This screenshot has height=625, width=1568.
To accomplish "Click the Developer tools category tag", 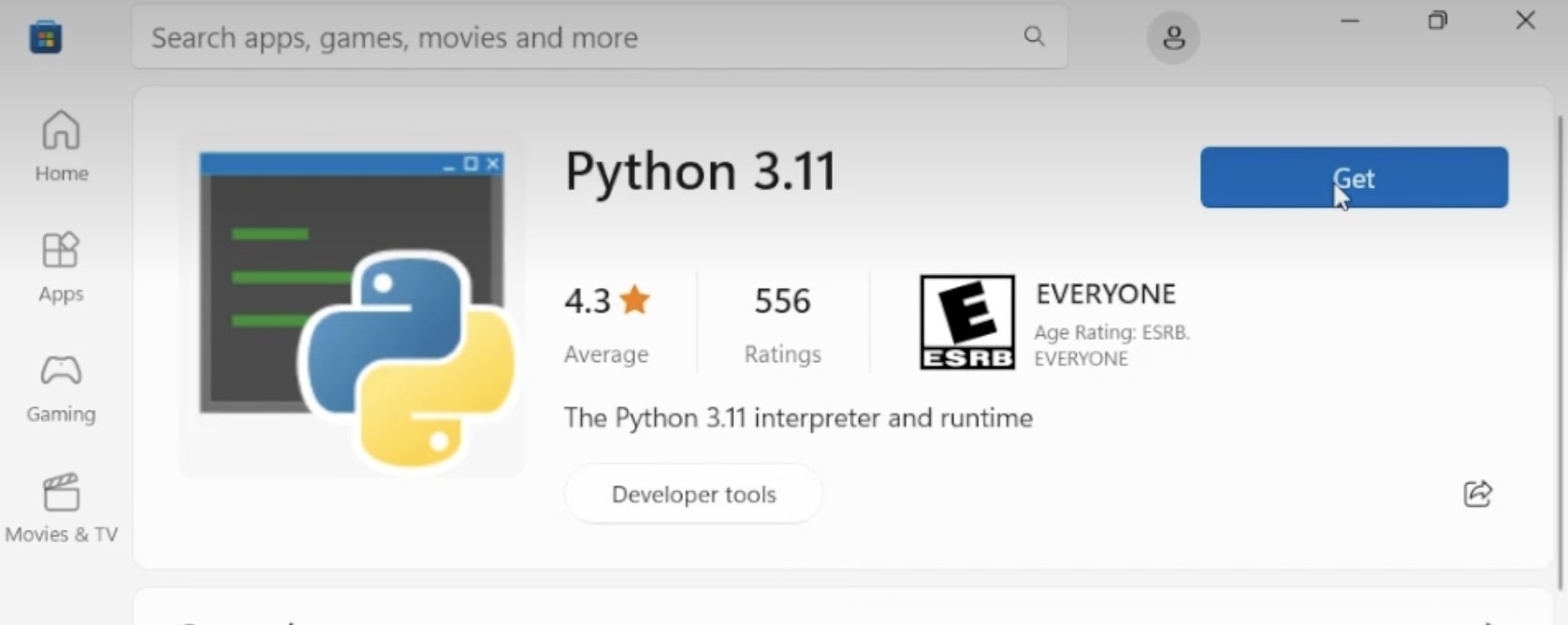I will pos(693,494).
